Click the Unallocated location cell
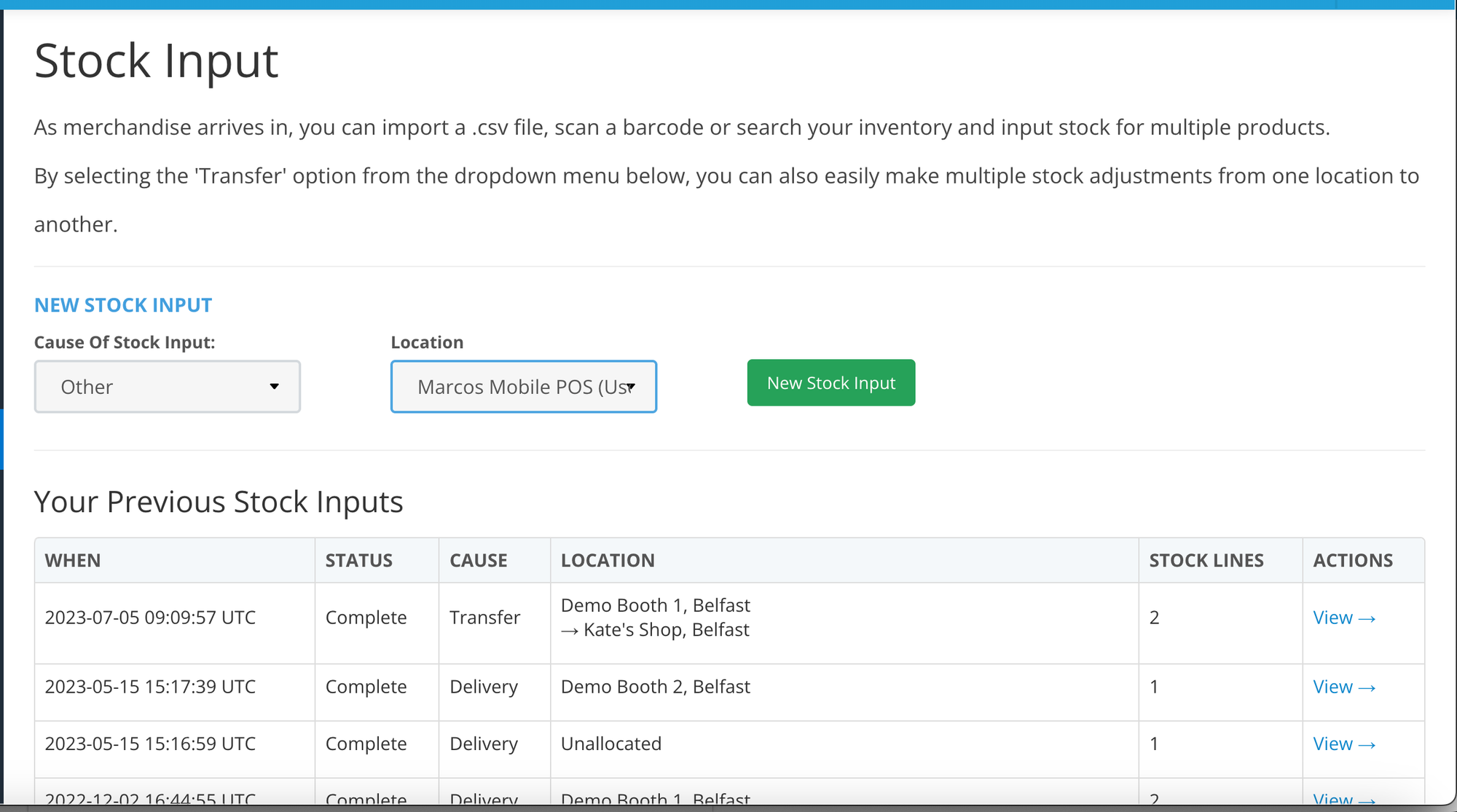The width and height of the screenshot is (1457, 812). coord(610,744)
